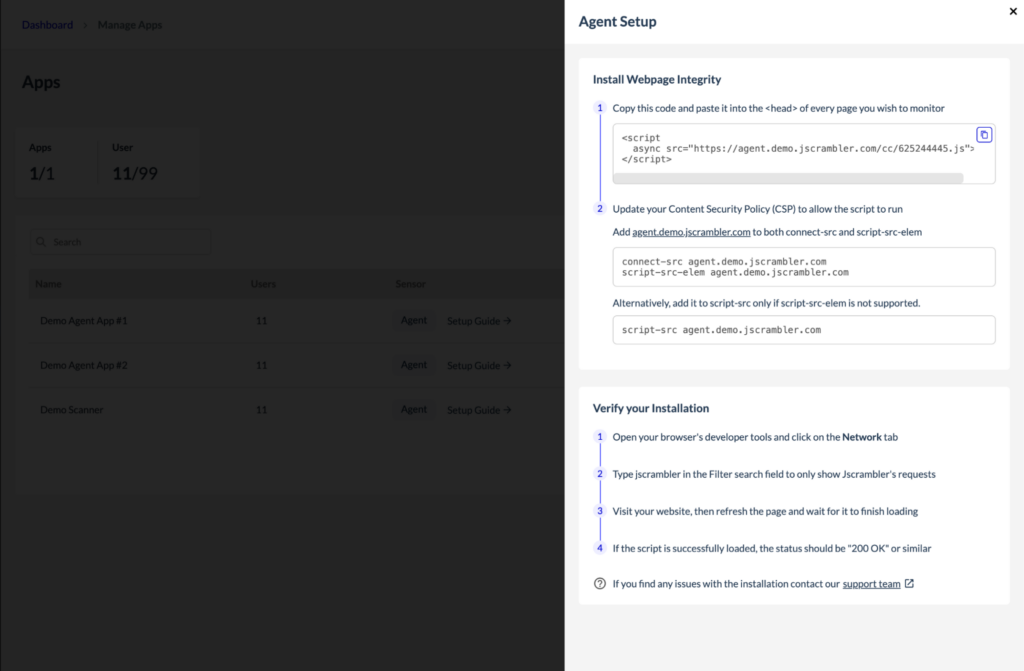This screenshot has height=671, width=1024.
Task: Click the Name column header
Action: click(48, 284)
